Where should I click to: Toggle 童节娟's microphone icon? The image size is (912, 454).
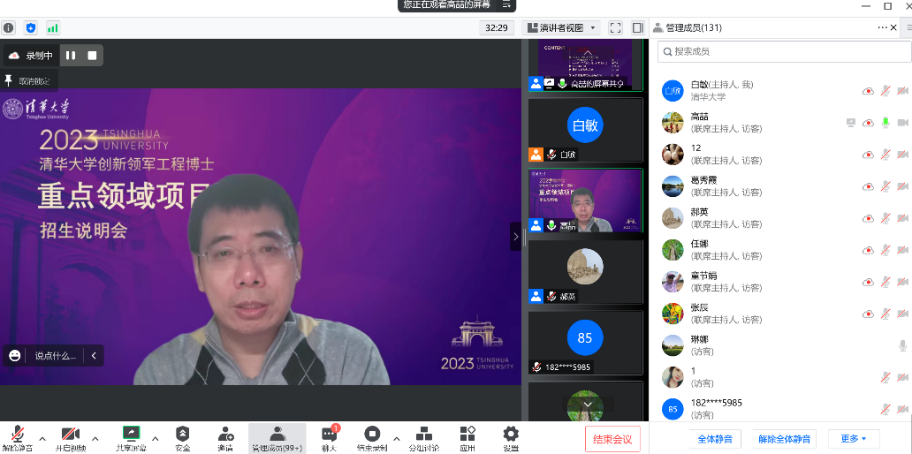[x=885, y=282]
